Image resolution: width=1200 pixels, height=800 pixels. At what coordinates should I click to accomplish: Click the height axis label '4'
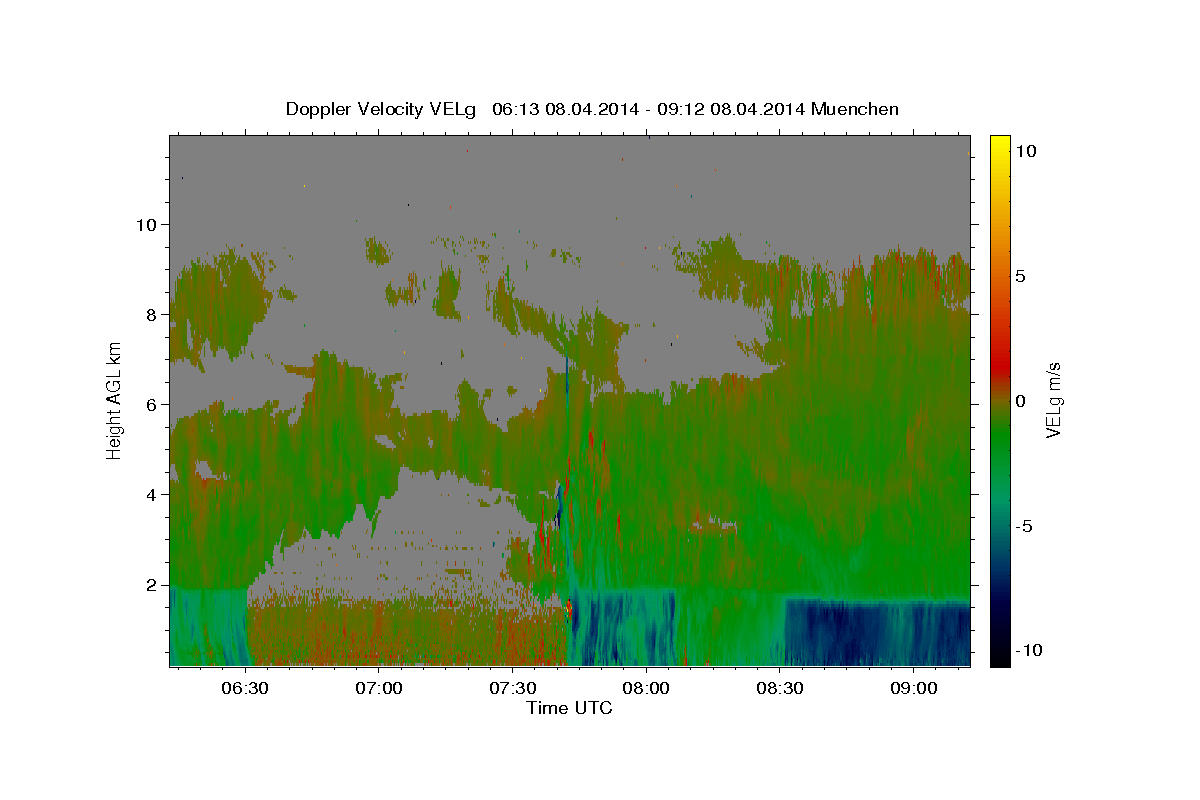151,494
